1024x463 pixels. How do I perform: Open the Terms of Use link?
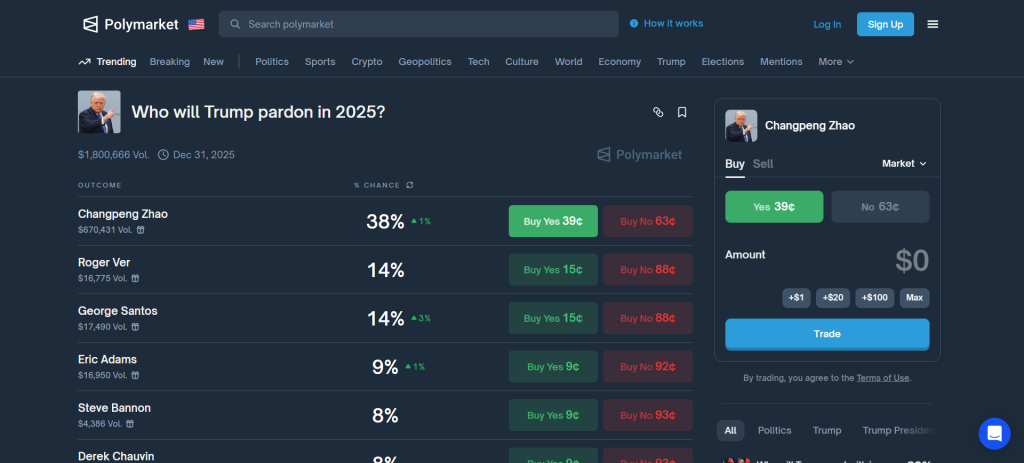pyautogui.click(x=883, y=378)
